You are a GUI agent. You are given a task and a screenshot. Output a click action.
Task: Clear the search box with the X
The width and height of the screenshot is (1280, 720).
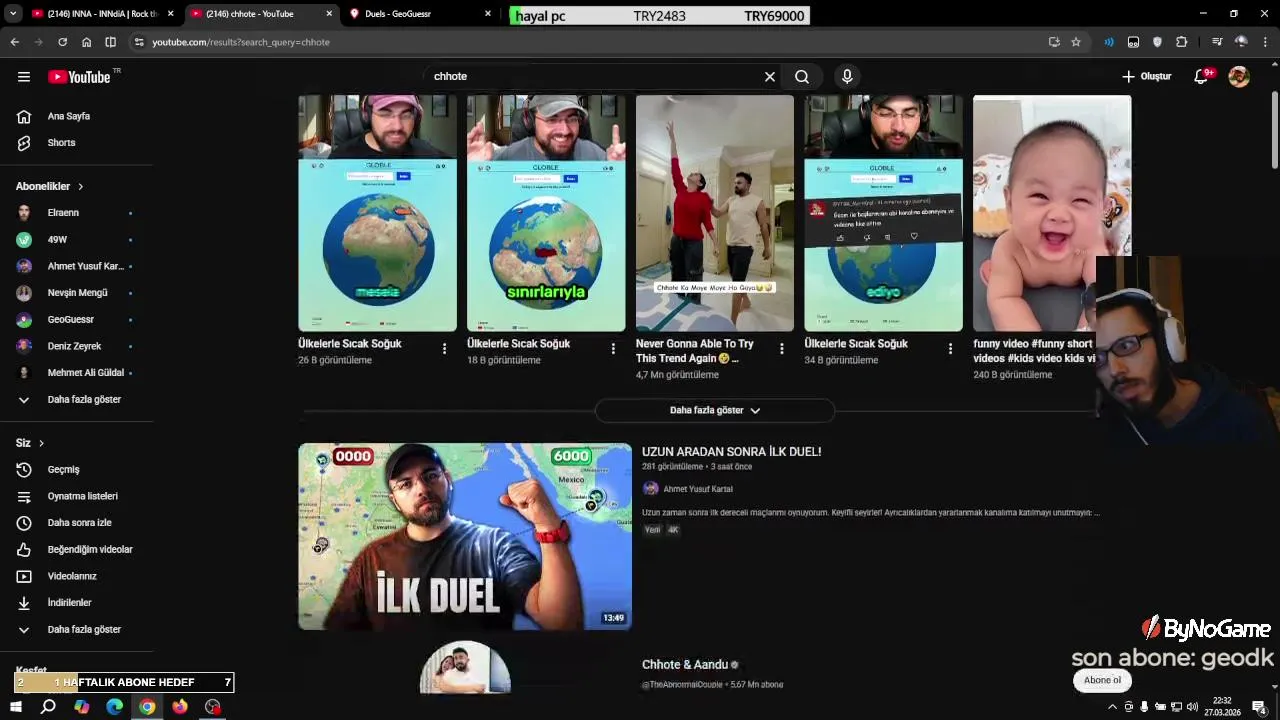(x=770, y=76)
